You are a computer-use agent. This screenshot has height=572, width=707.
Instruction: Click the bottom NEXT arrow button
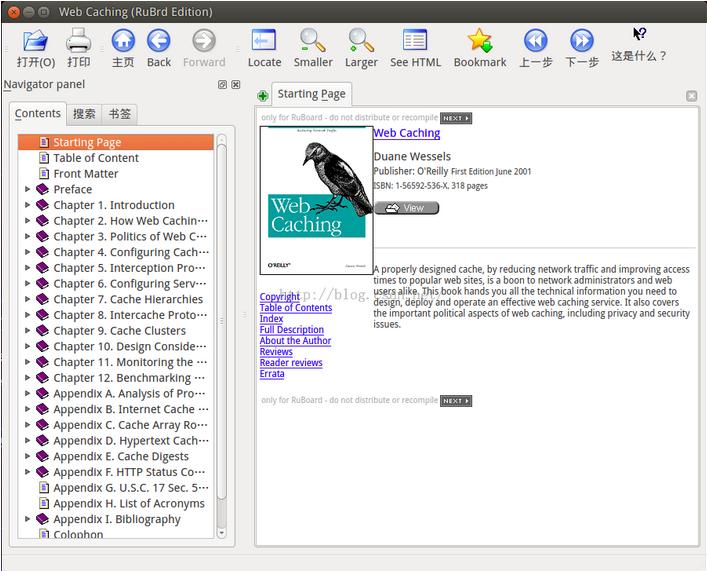pyautogui.click(x=456, y=401)
